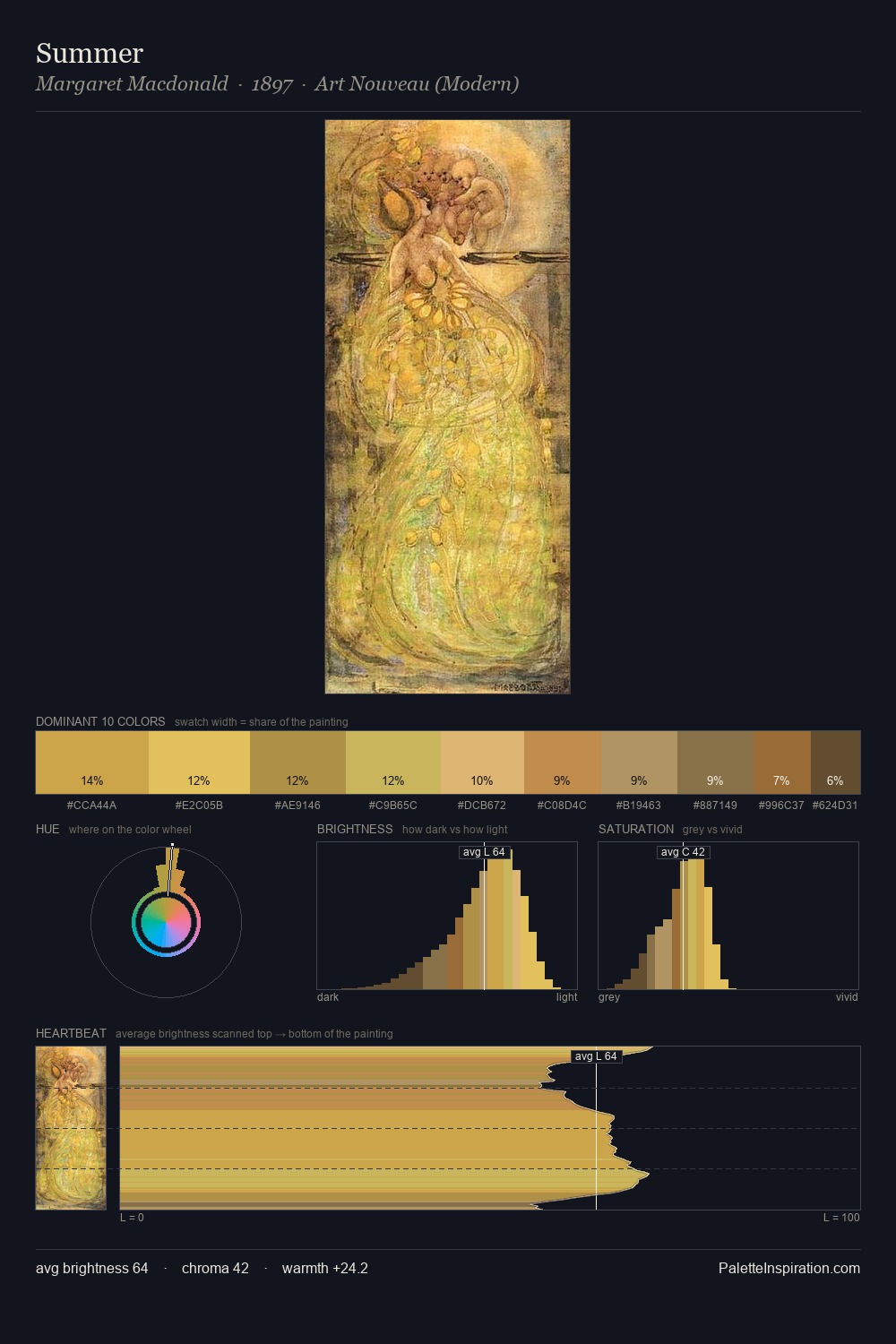
Task: Click the 'grey' axis label
Action: tap(609, 997)
